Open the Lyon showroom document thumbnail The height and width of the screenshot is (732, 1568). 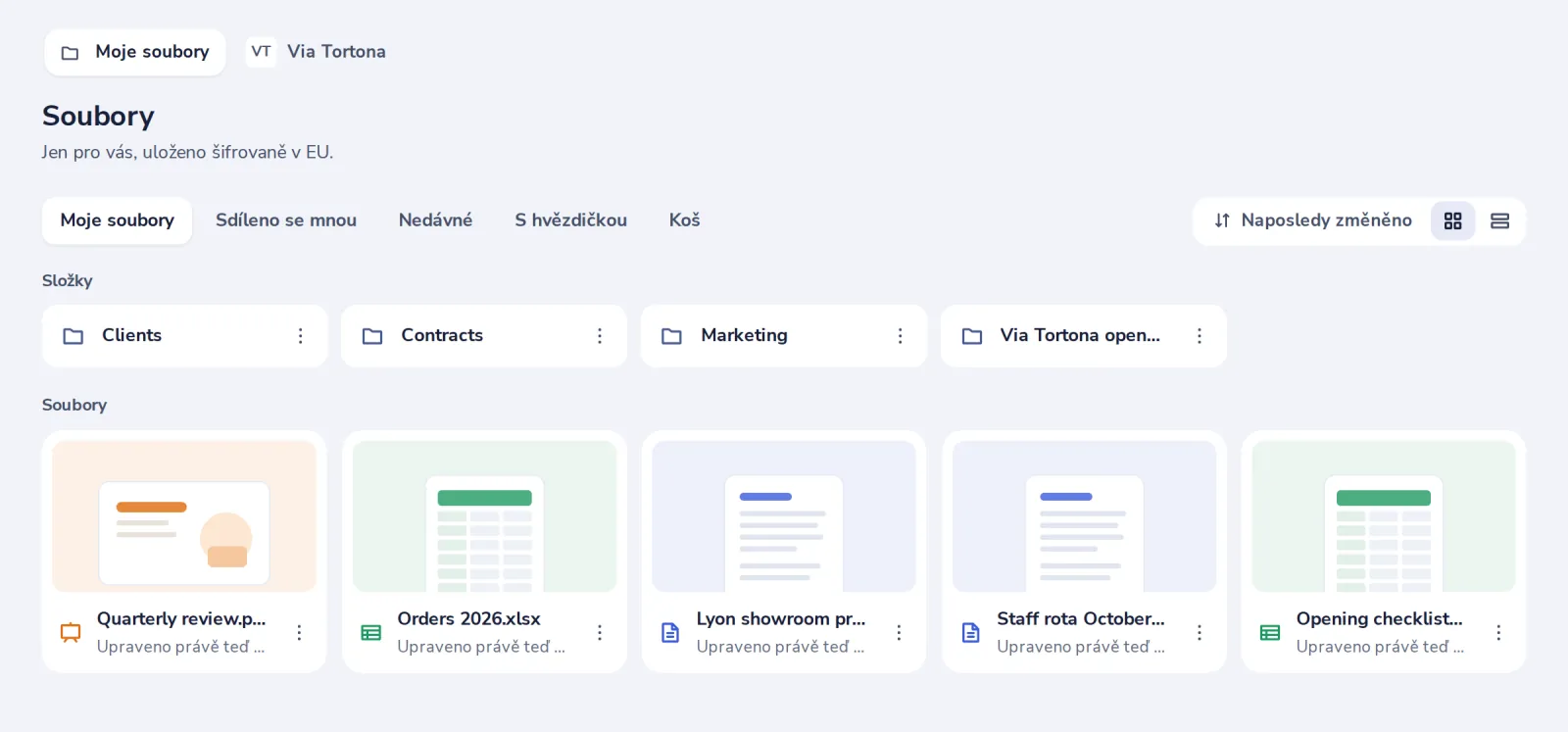click(x=784, y=516)
